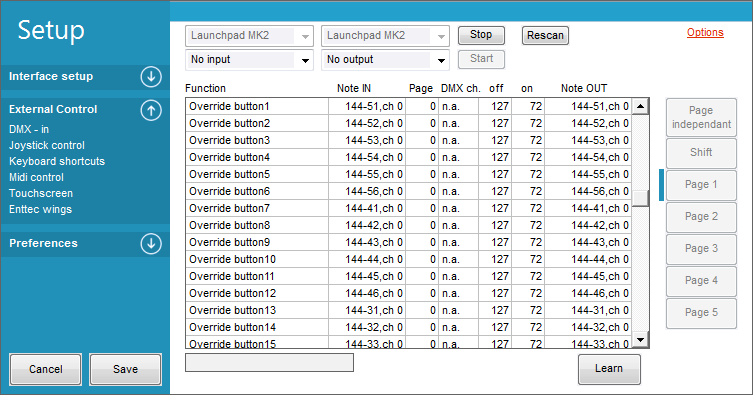Expand the Interface setup section arrow

(x=151, y=77)
